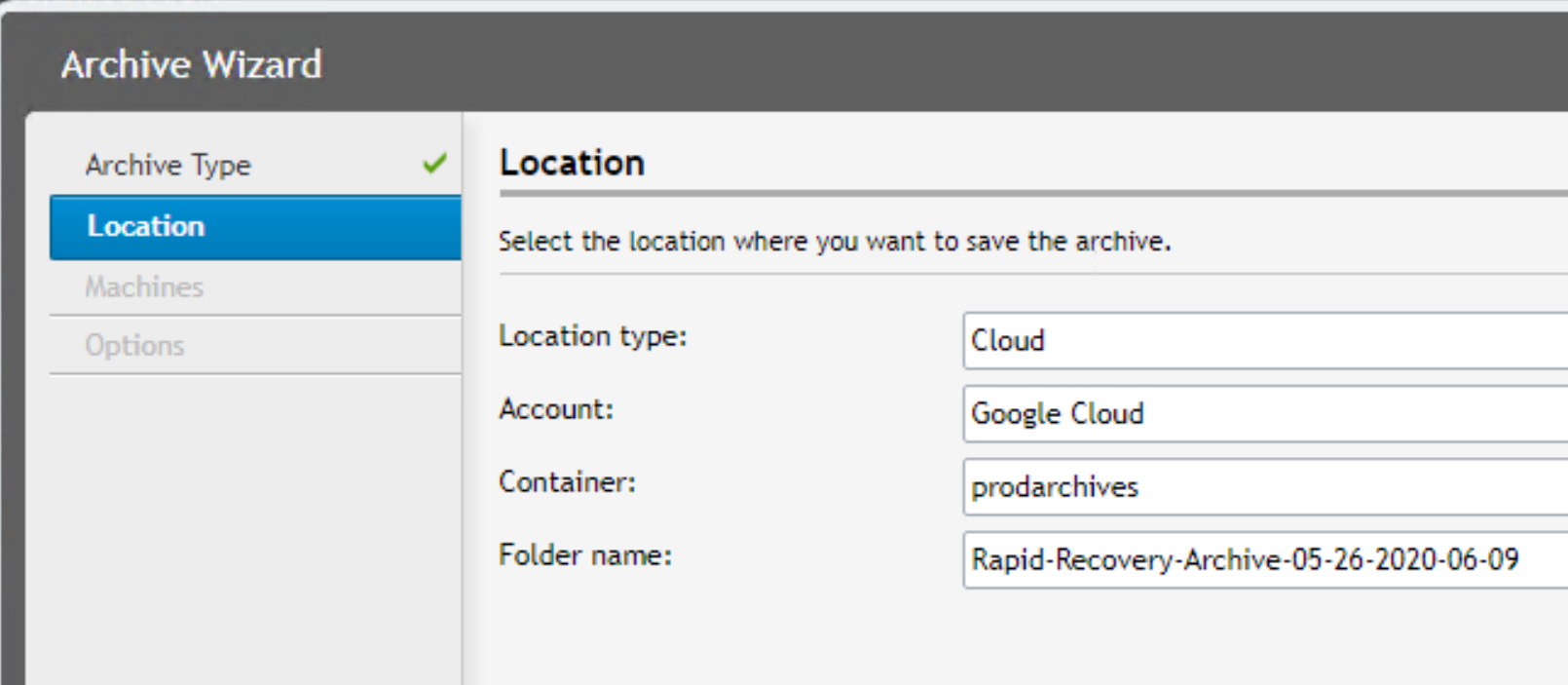Click the 'Container:' label
The width and height of the screenshot is (1568, 685).
[x=567, y=481]
